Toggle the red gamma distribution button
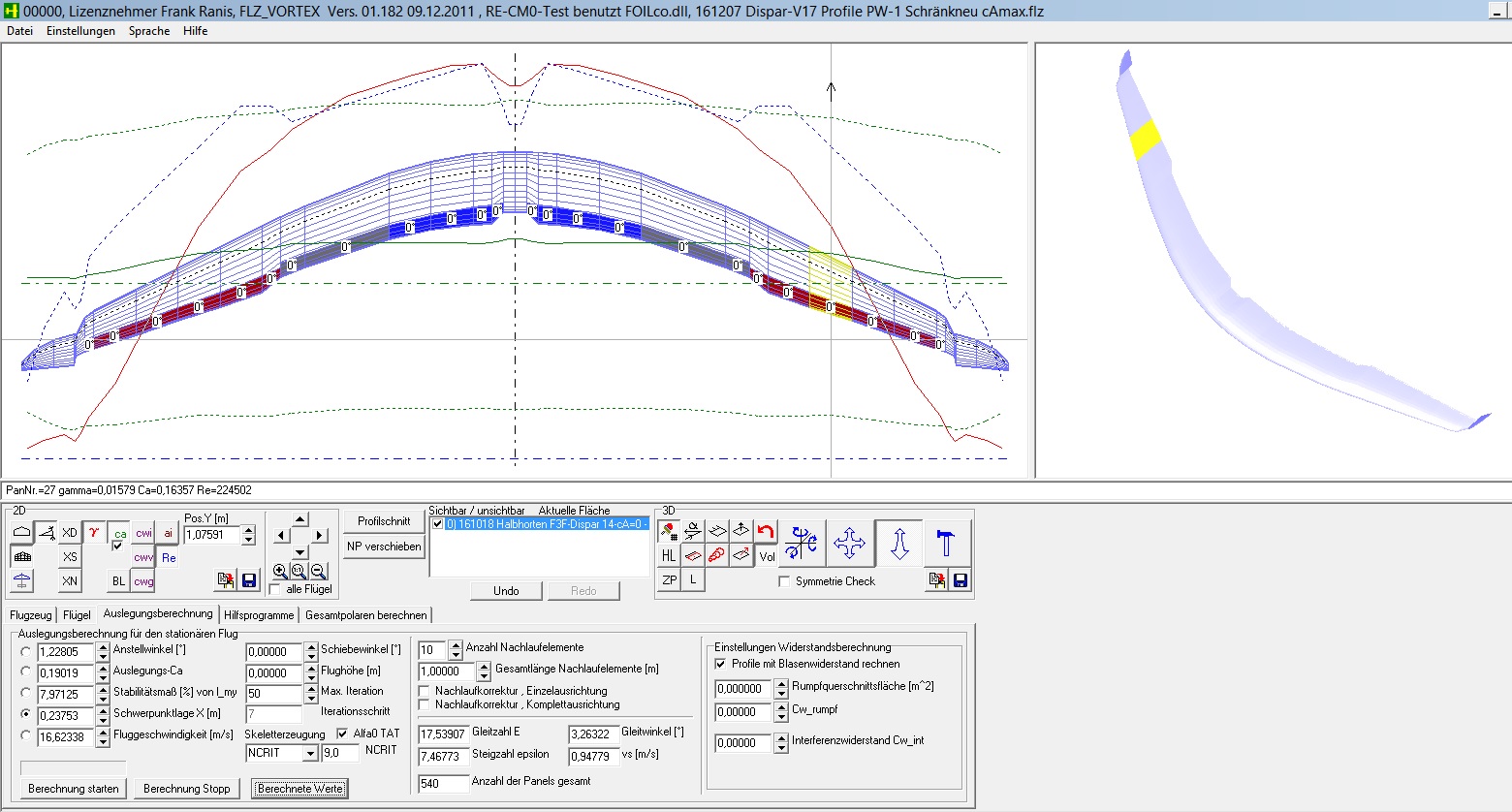Viewport: 1512px width, 812px height. tap(94, 532)
